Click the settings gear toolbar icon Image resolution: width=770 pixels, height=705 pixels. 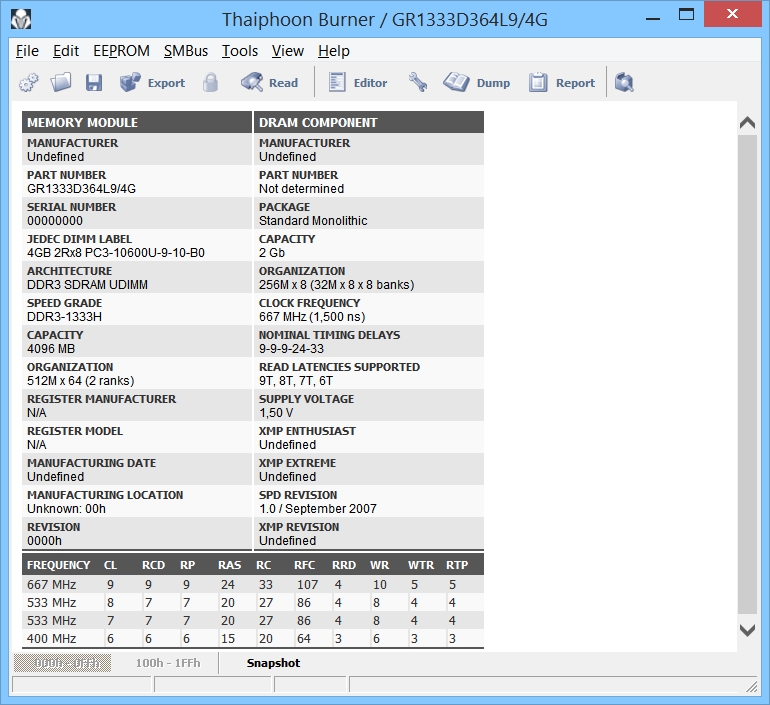click(28, 82)
